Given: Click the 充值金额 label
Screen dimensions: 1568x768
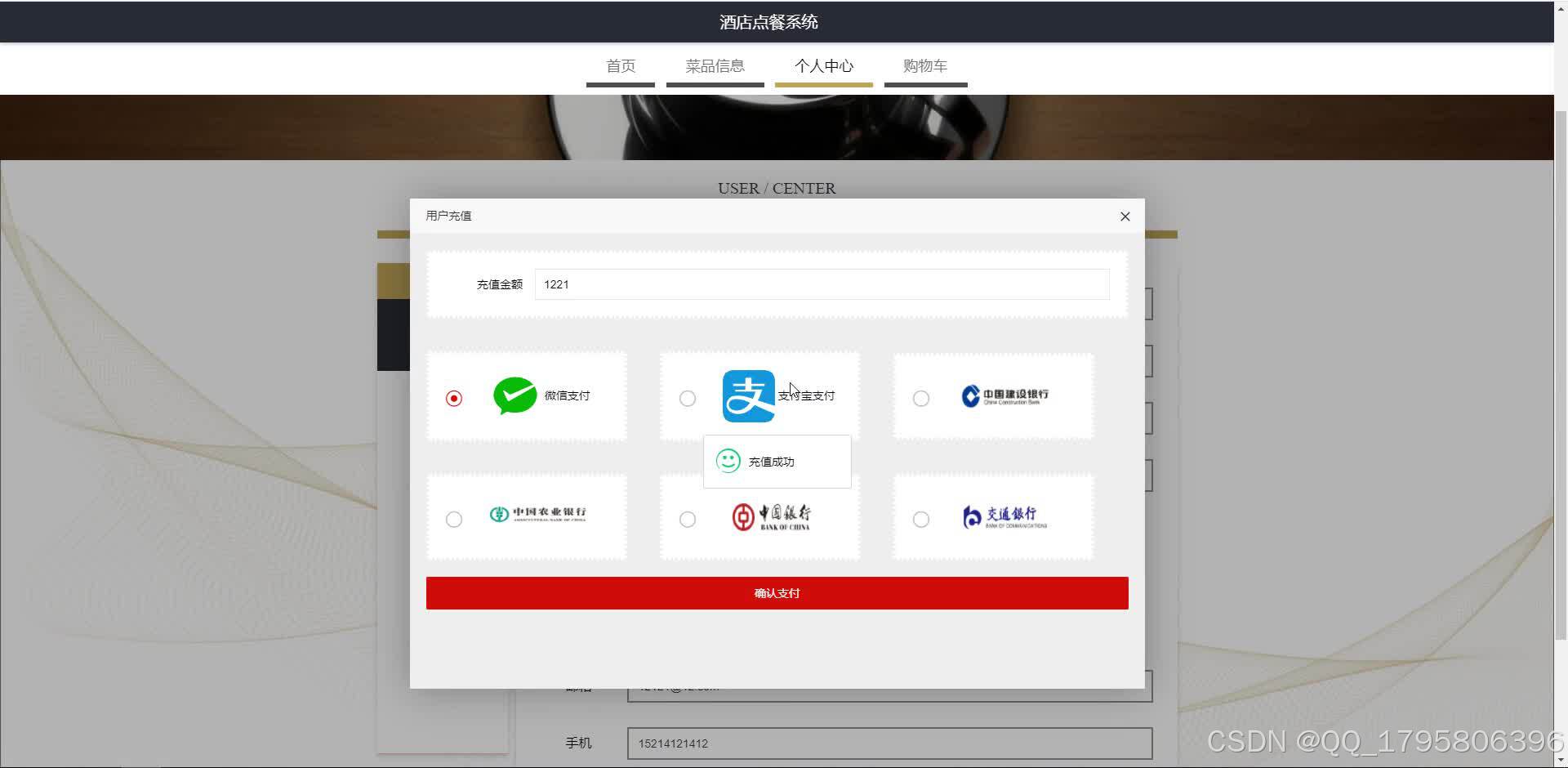Looking at the screenshot, I should (x=499, y=284).
